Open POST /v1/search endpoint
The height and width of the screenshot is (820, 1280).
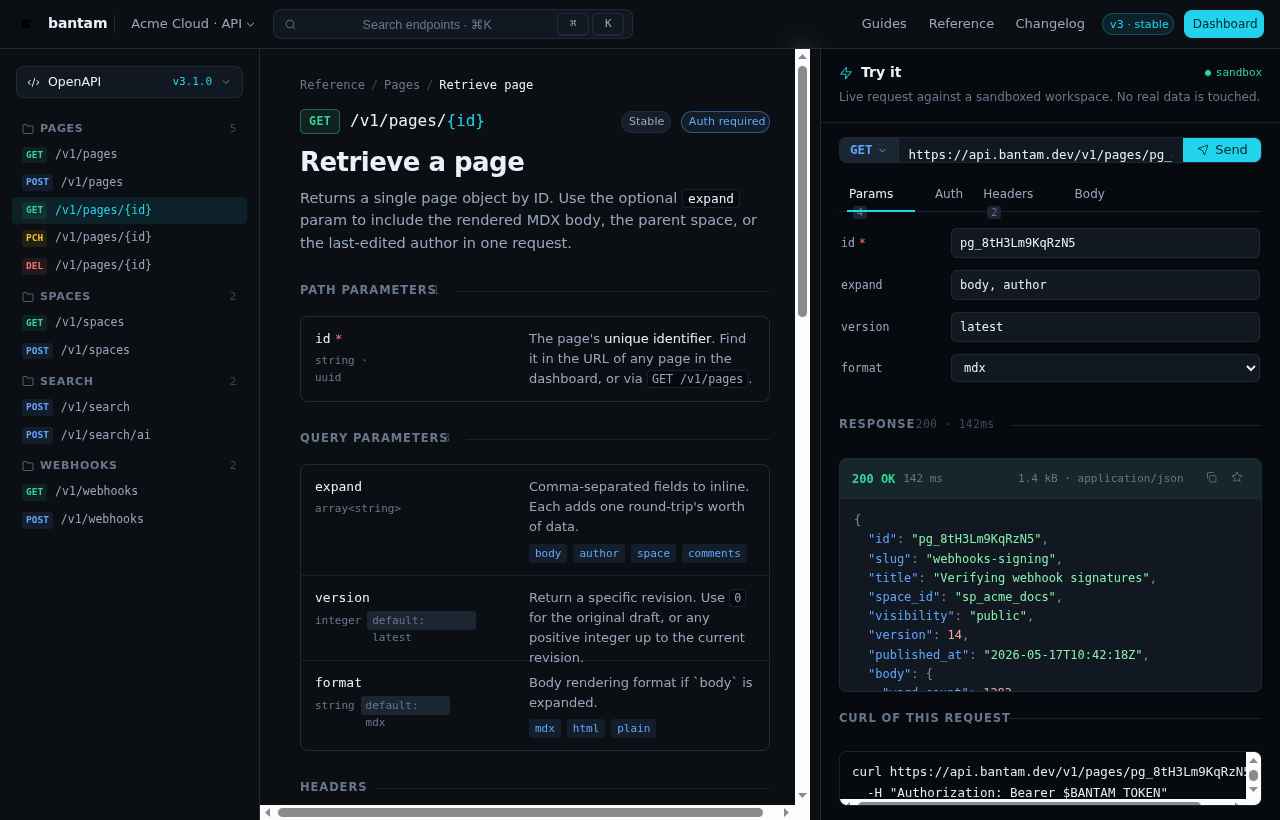[129, 407]
